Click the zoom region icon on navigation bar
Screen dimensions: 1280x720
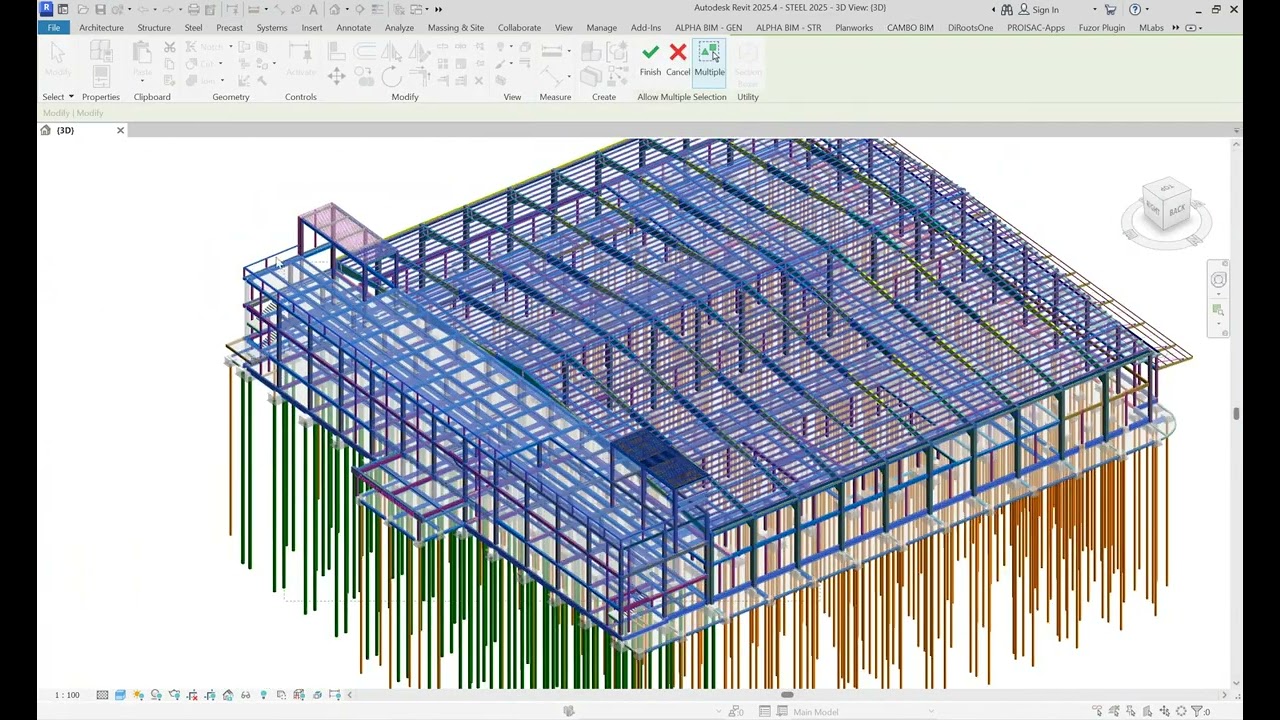[x=1218, y=309]
